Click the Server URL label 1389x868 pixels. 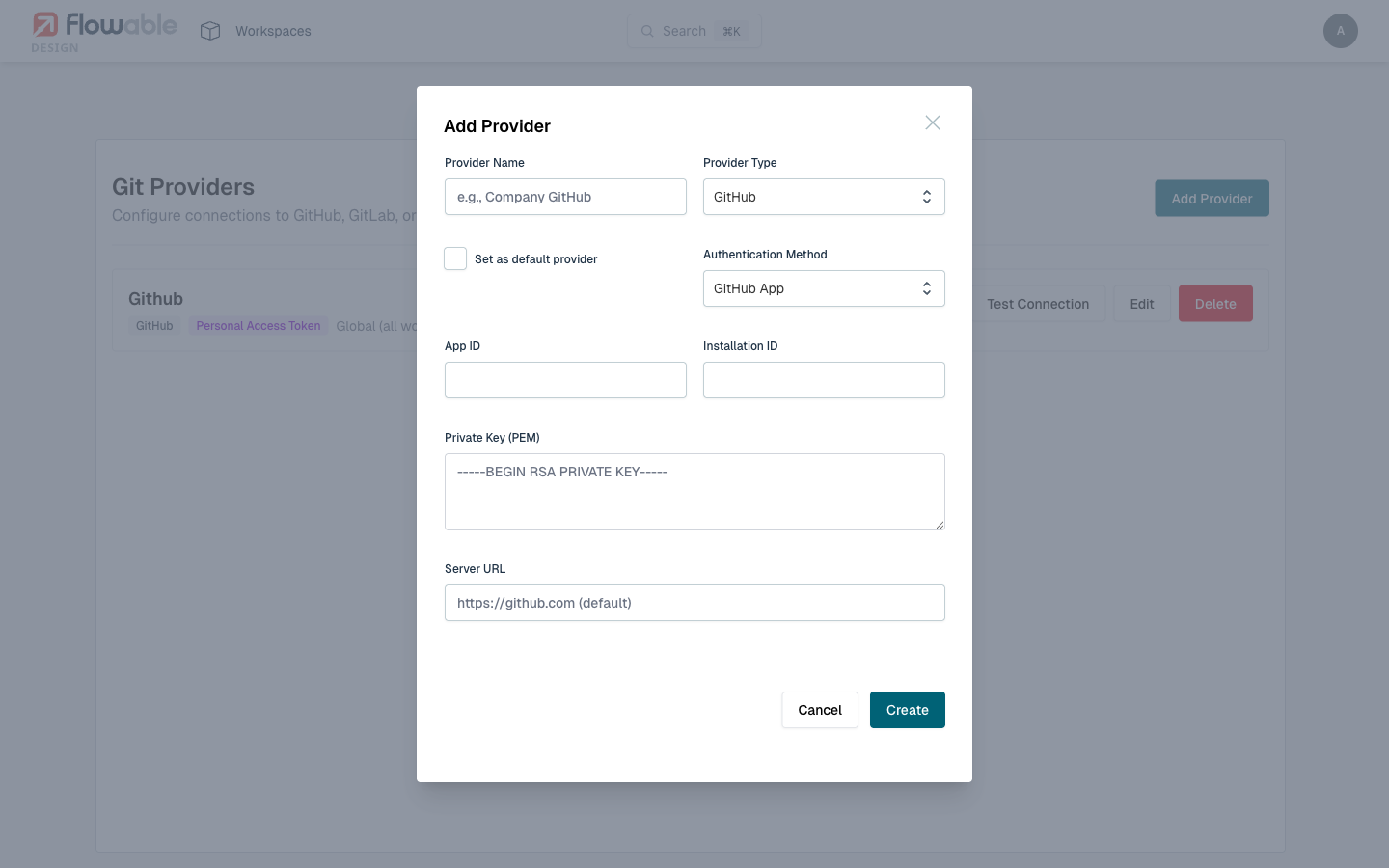pos(475,569)
